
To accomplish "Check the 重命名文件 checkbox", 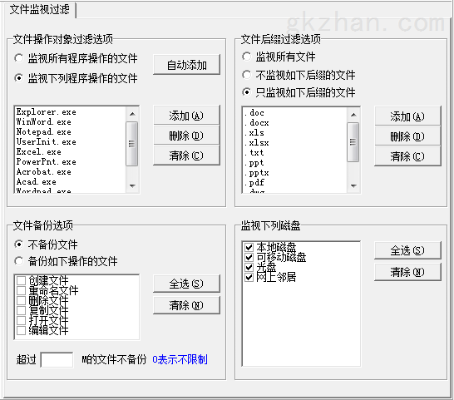I will (x=21, y=290).
